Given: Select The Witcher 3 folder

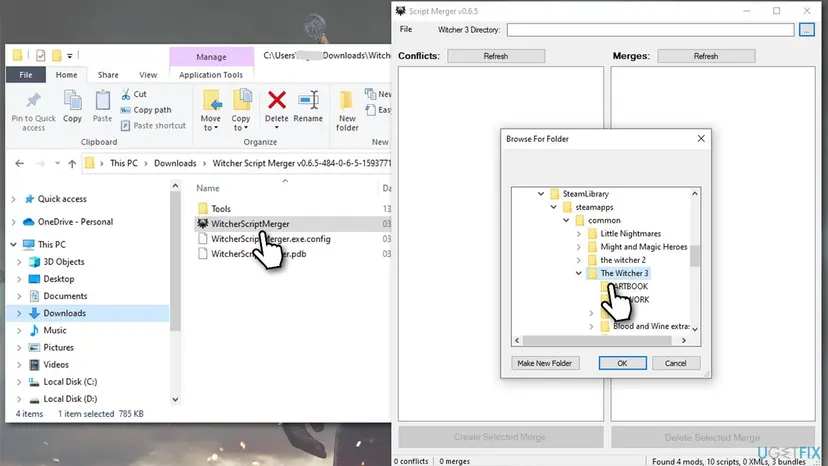Looking at the screenshot, I should click(624, 273).
